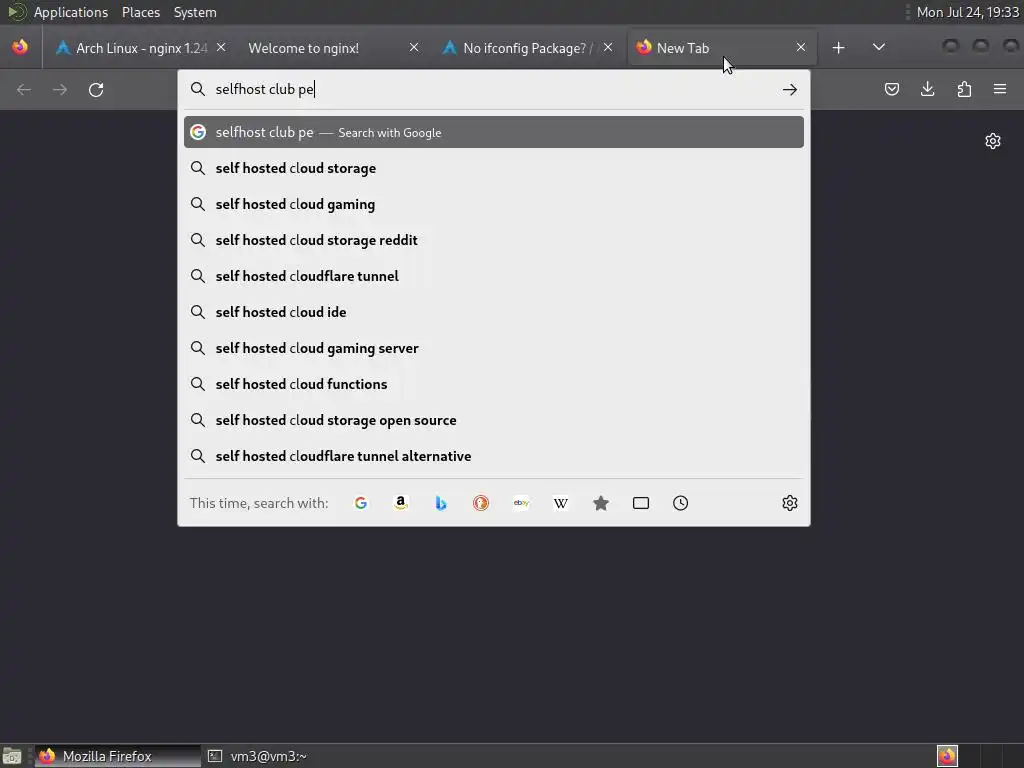This screenshot has width=1024, height=768.
Task: Choose suggestion 'self hosted cloud functions'
Action: pyautogui.click(x=494, y=384)
